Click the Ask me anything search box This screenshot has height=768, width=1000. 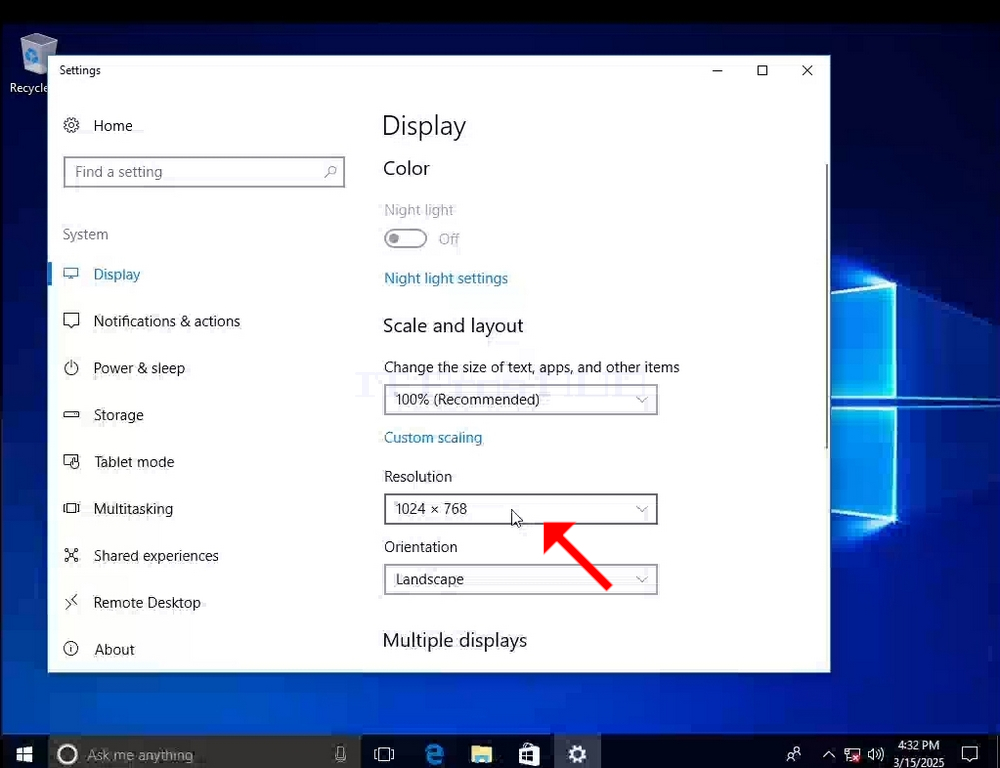point(204,755)
